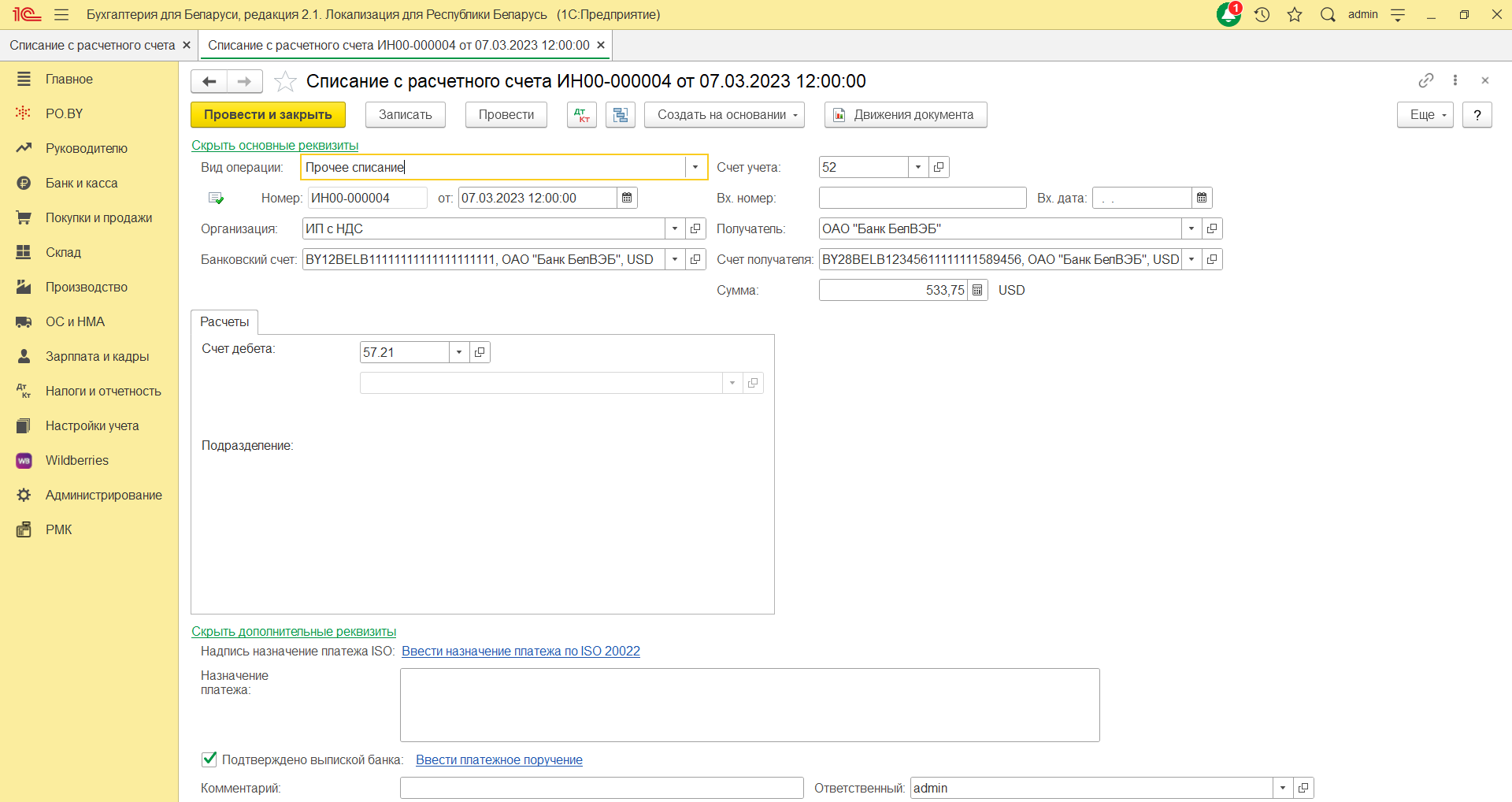Expand the 'Вид операции' dropdown
Screen dimensions: 1512x802
click(695, 167)
